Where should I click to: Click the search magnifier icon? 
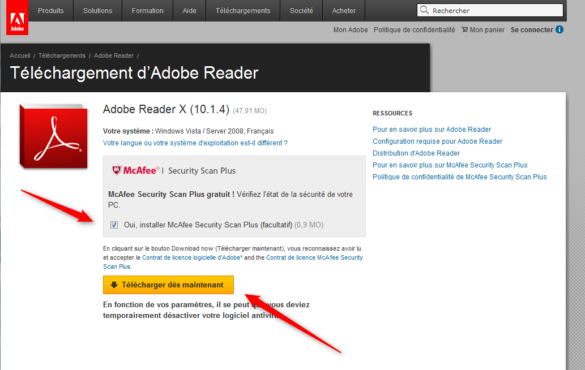click(x=424, y=10)
